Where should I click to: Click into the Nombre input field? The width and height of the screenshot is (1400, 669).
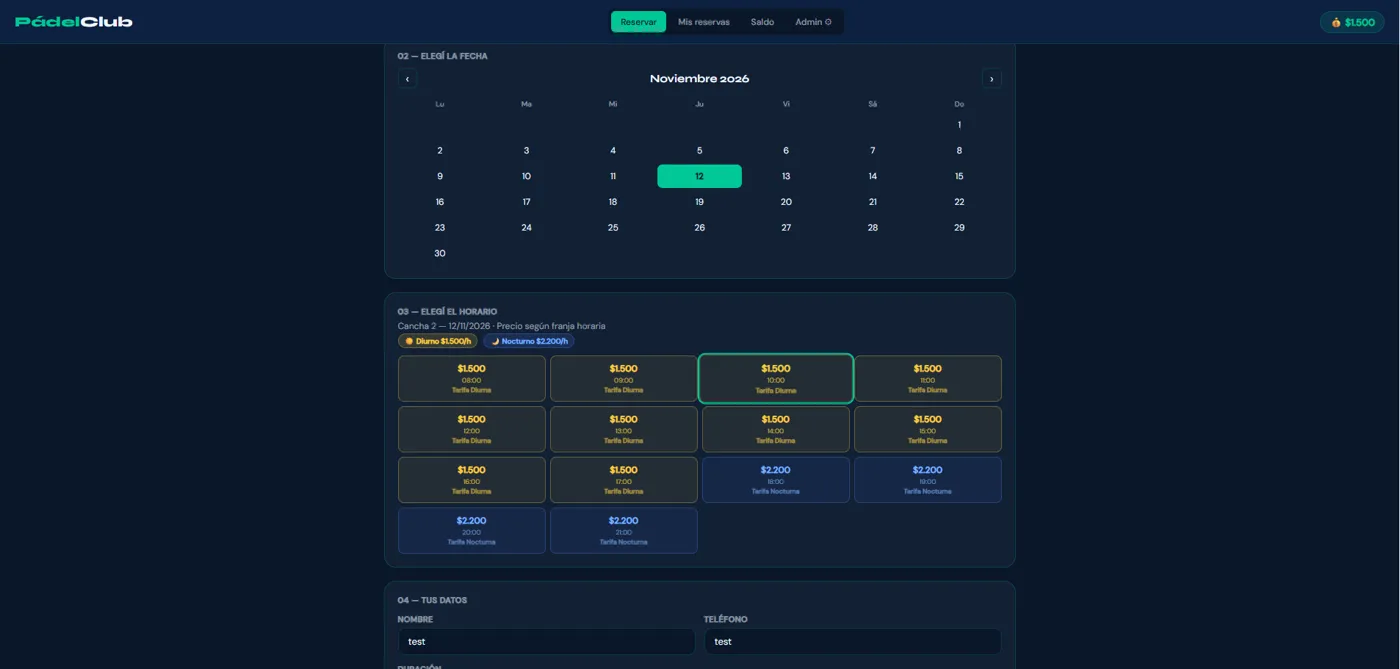click(546, 642)
